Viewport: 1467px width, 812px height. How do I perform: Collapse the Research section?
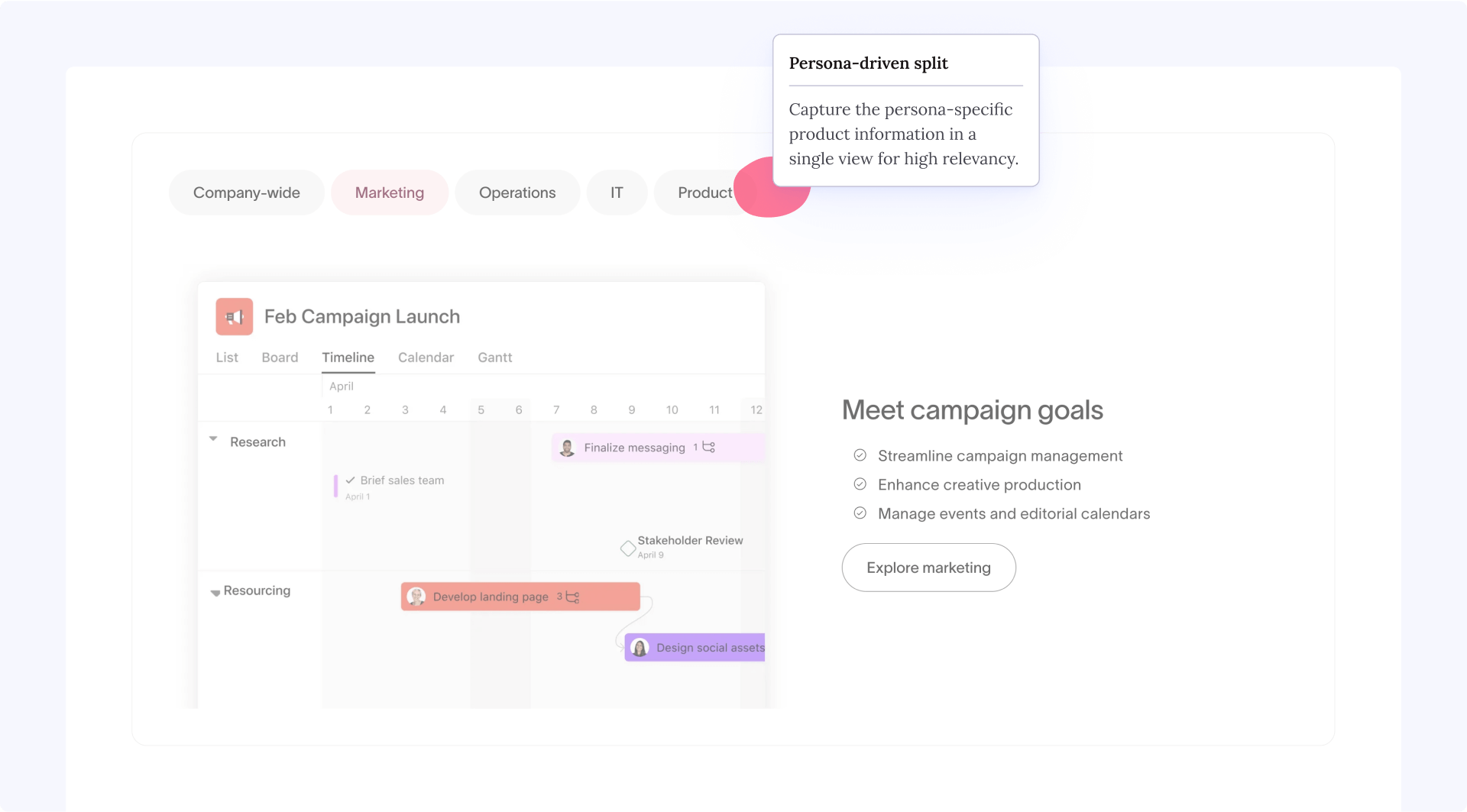pos(214,439)
